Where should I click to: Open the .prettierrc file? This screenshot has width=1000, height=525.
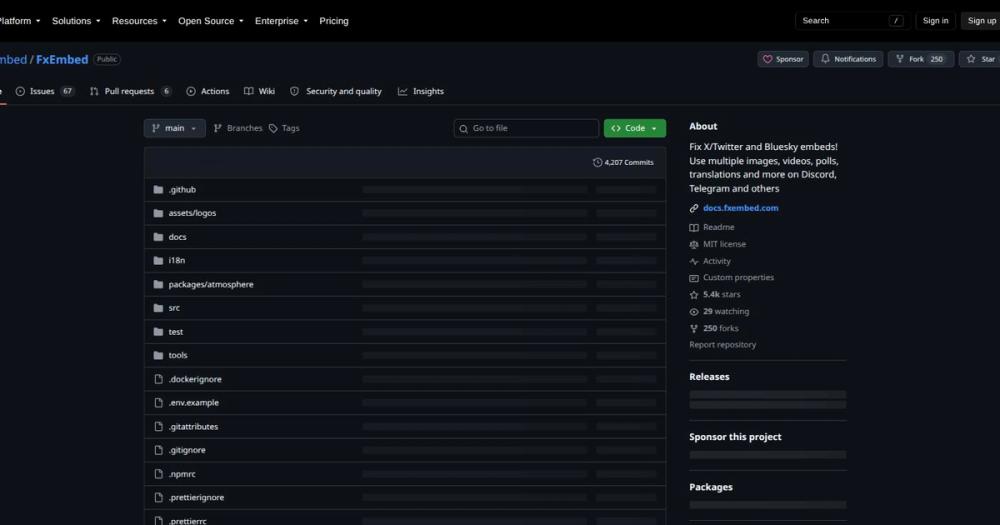click(188, 521)
